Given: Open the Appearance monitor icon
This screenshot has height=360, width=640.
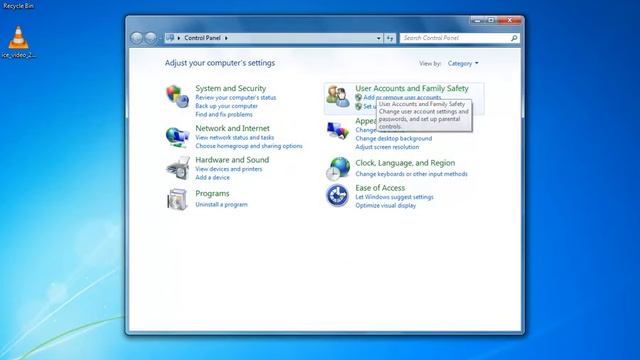Looking at the screenshot, I should 338,130.
